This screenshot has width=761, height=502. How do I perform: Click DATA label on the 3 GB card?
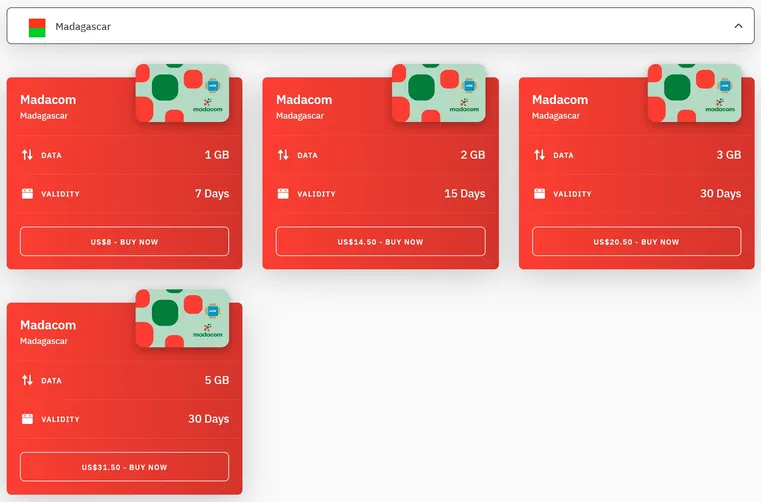pyautogui.click(x=563, y=155)
